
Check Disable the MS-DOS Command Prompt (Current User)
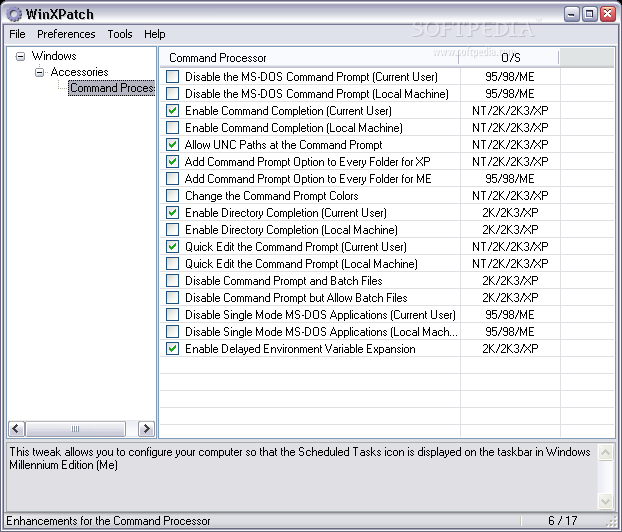[173, 77]
